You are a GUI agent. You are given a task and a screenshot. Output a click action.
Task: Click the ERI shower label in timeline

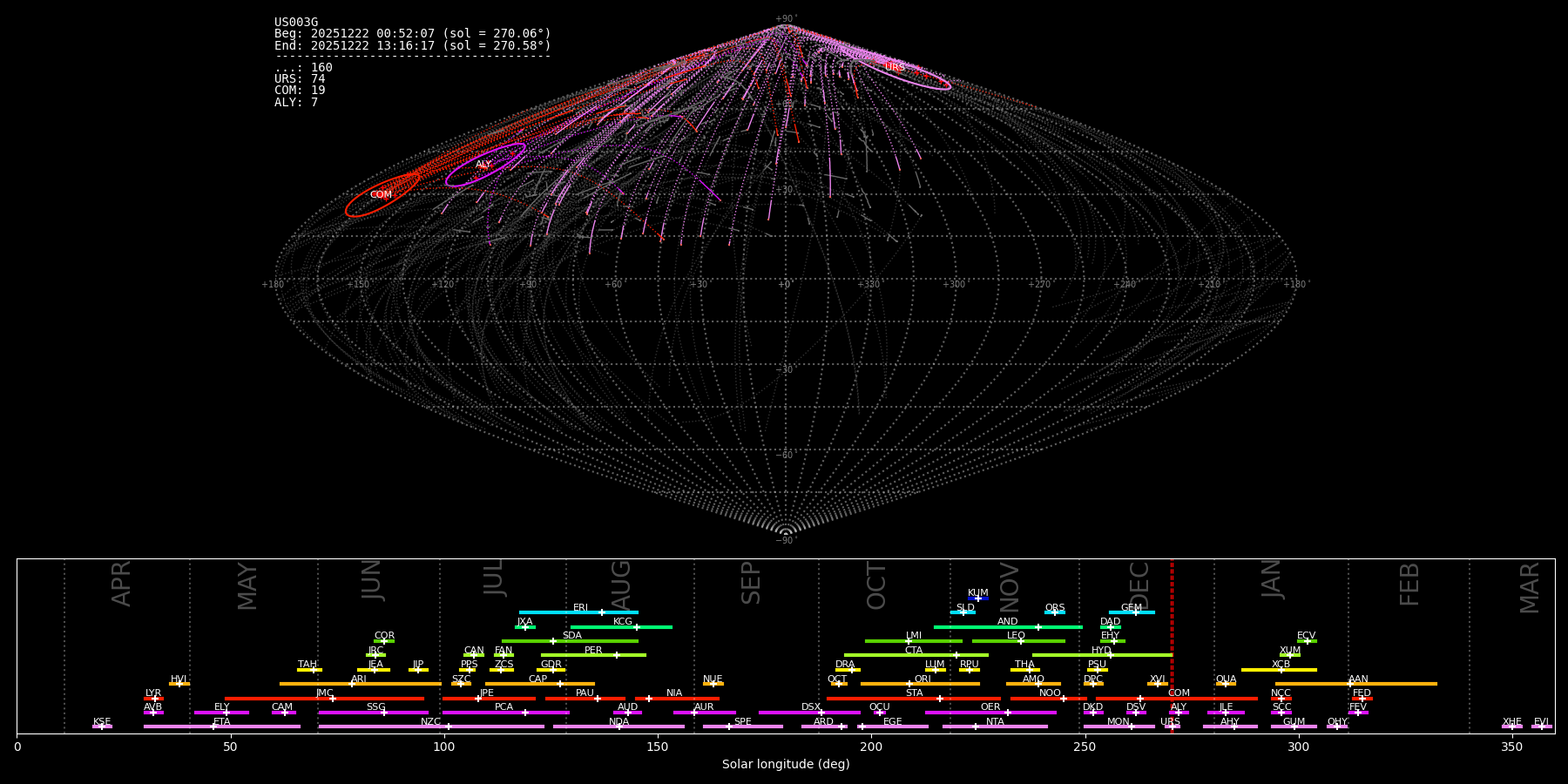coord(581,608)
